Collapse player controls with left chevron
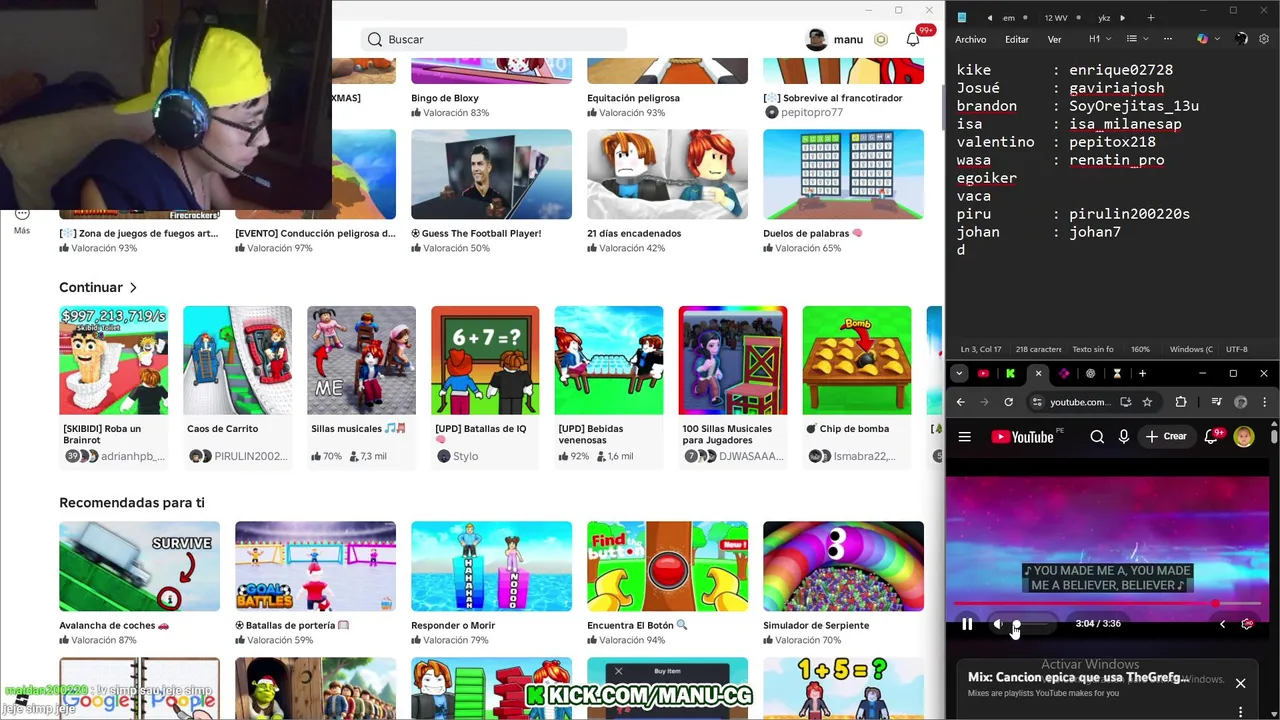The width and height of the screenshot is (1280, 720). click(1222, 624)
